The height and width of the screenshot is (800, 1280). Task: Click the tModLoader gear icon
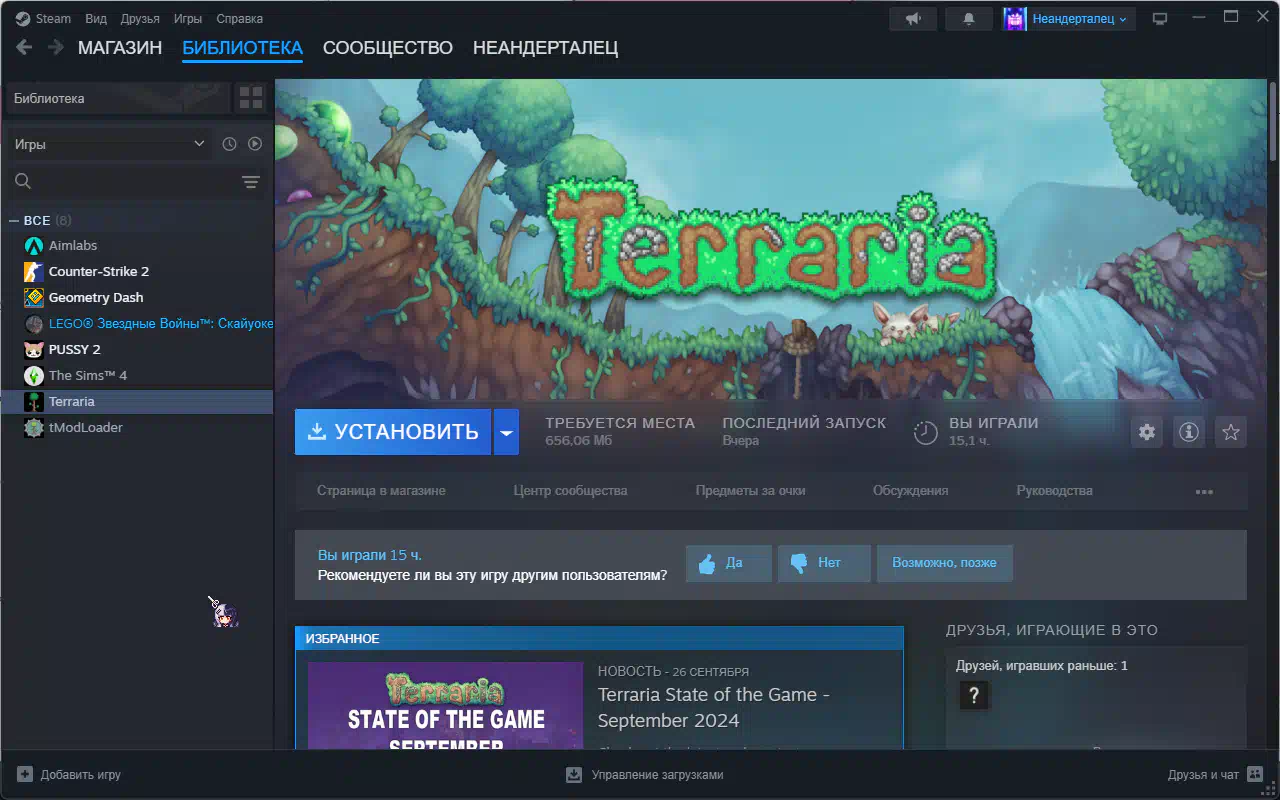pyautogui.click(x=34, y=427)
